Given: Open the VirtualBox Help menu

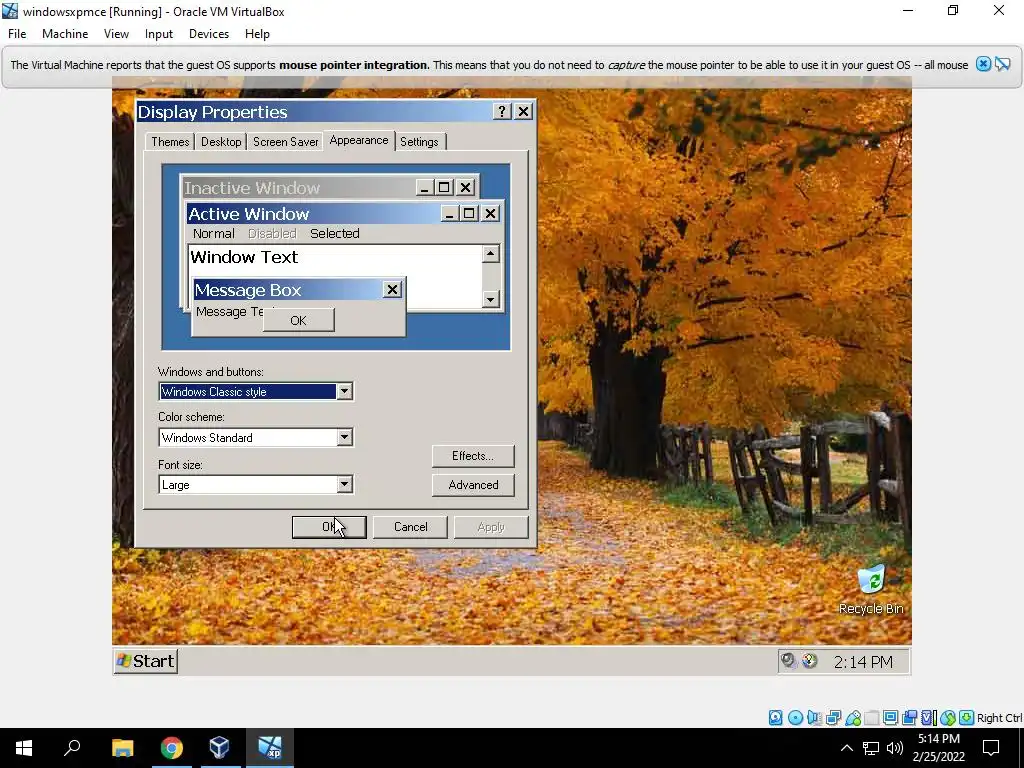Looking at the screenshot, I should coord(257,34).
